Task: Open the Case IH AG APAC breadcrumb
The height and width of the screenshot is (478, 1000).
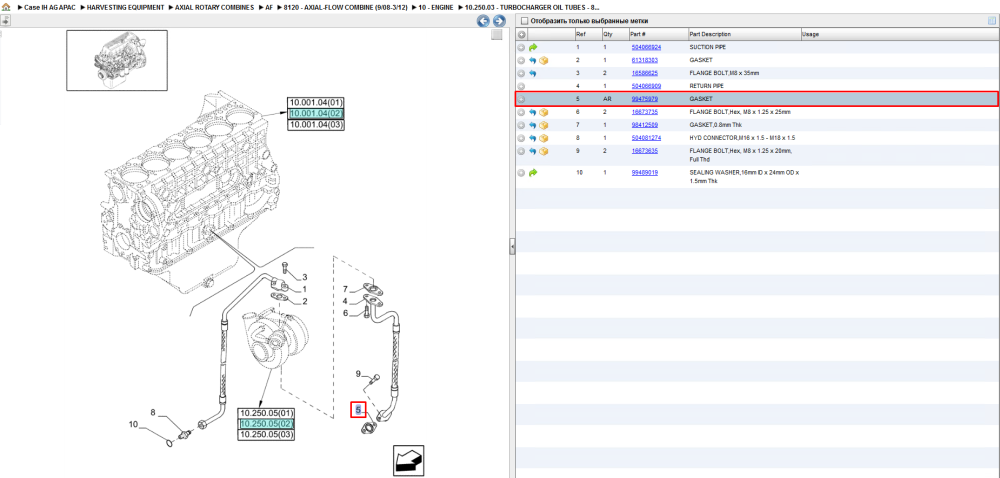Action: (50, 7)
